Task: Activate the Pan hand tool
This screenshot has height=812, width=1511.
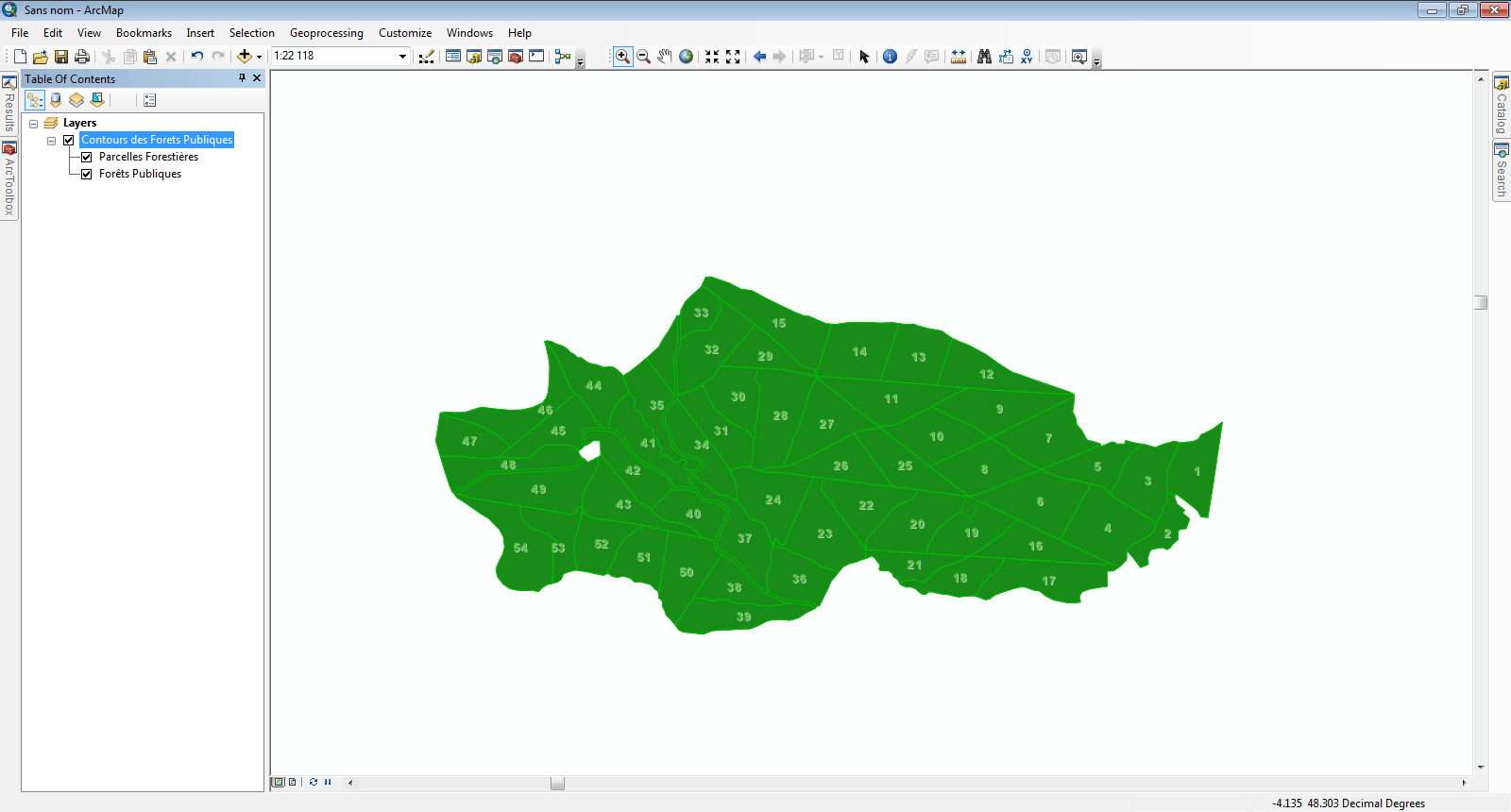Action: 665,57
